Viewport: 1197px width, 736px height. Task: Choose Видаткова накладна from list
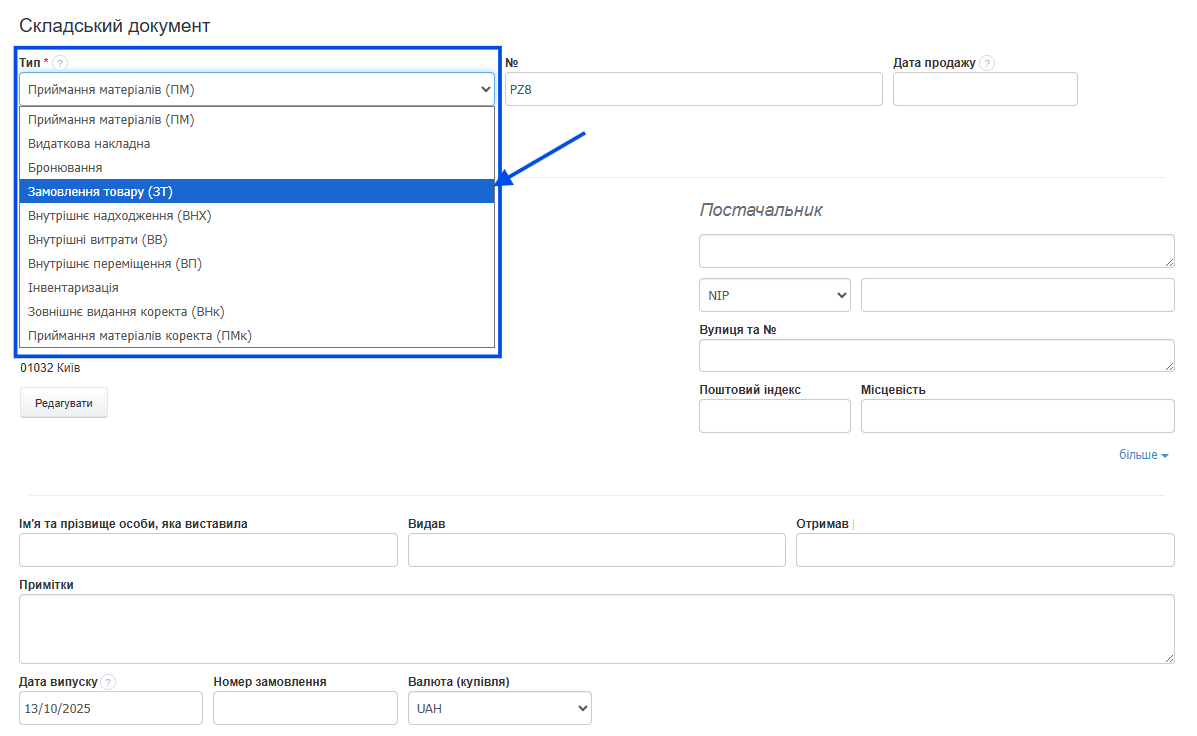[x=257, y=143]
